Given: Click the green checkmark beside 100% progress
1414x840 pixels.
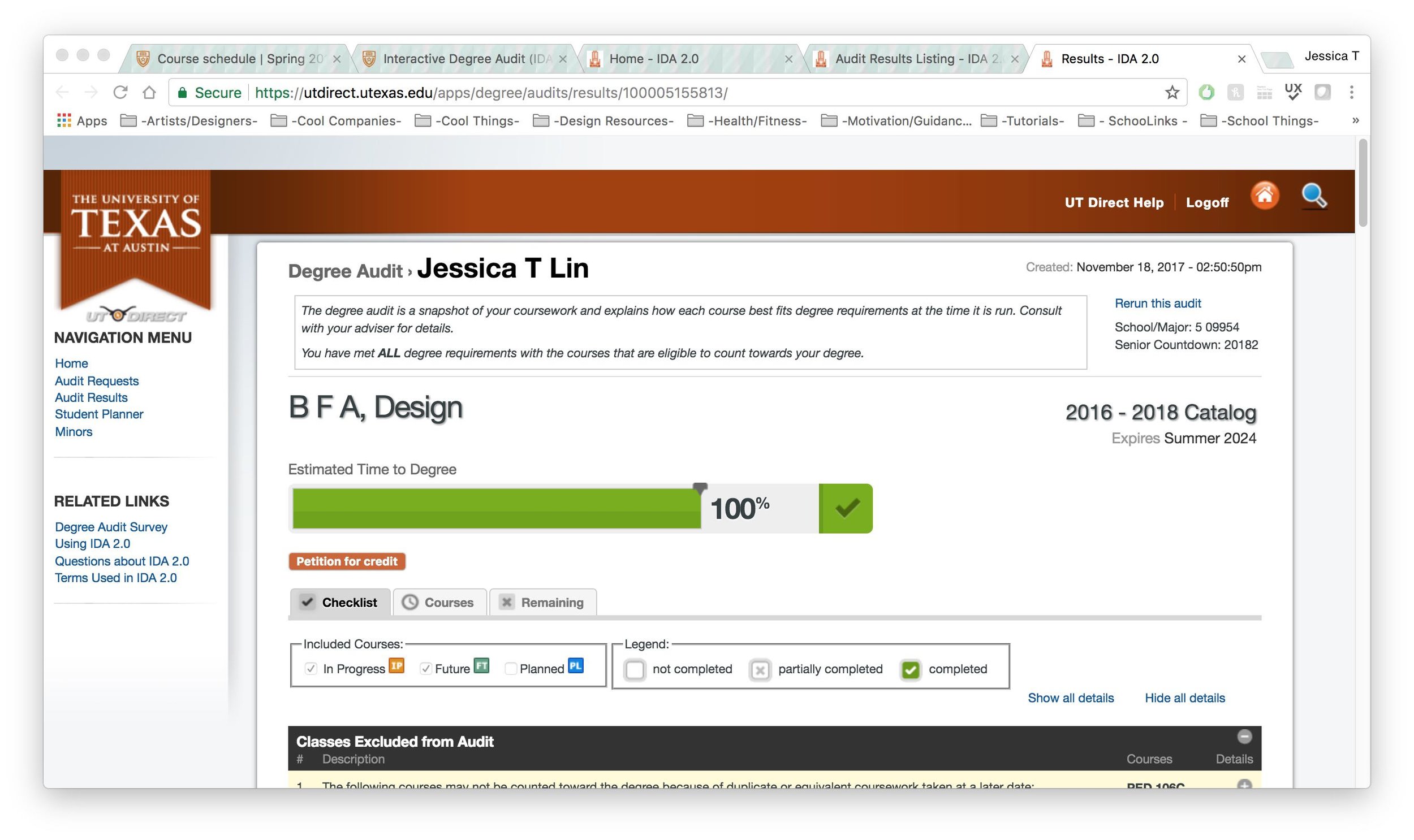Looking at the screenshot, I should point(845,508).
